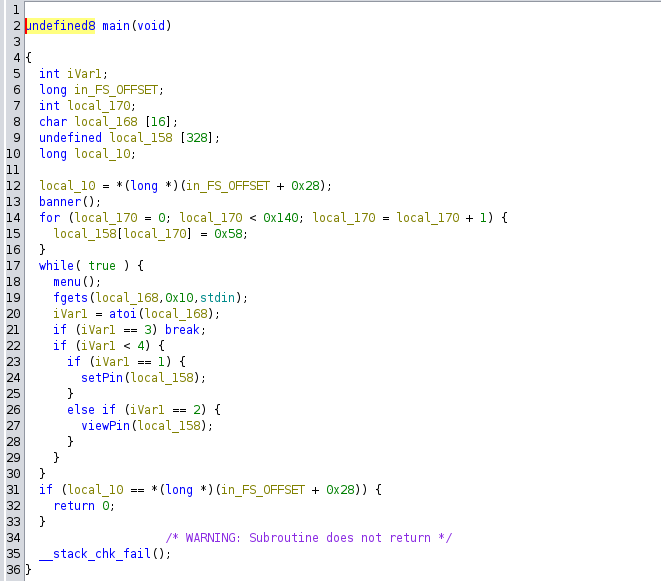Click the 'viewPin' function call

[x=105, y=426]
